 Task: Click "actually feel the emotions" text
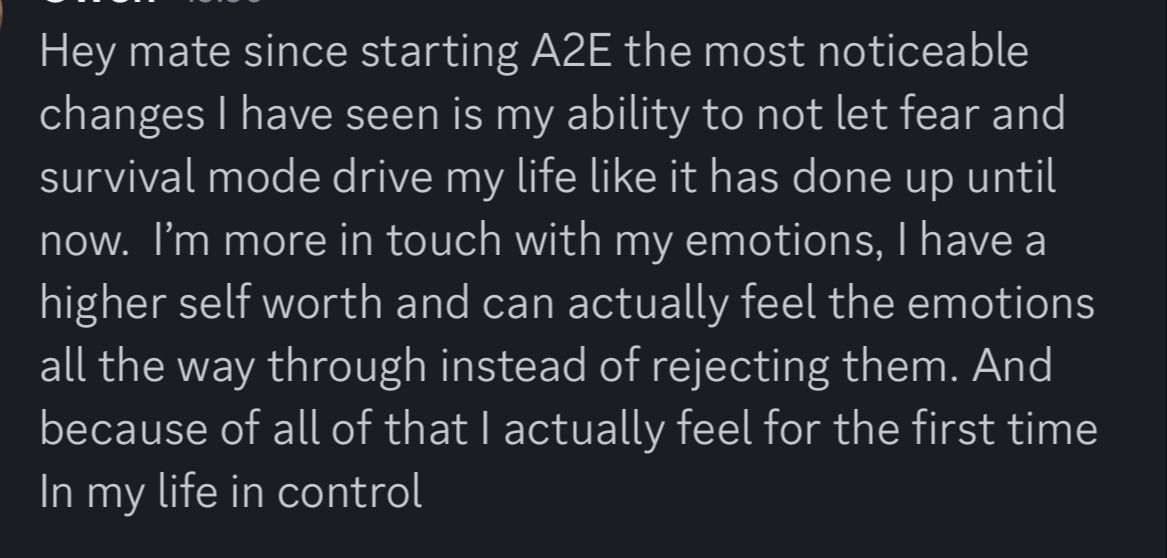tap(831, 305)
